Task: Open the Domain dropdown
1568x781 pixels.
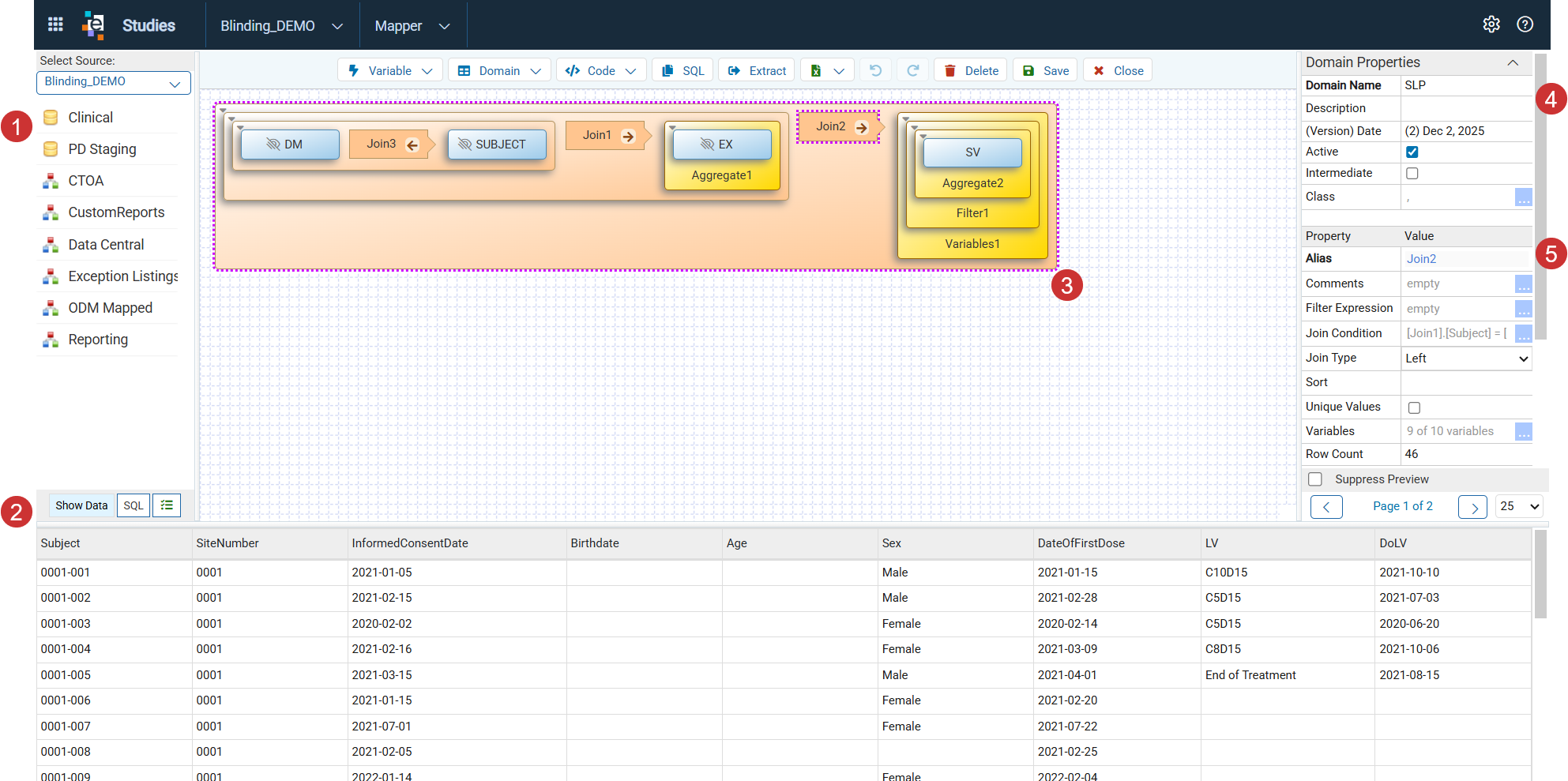Action: 499,70
